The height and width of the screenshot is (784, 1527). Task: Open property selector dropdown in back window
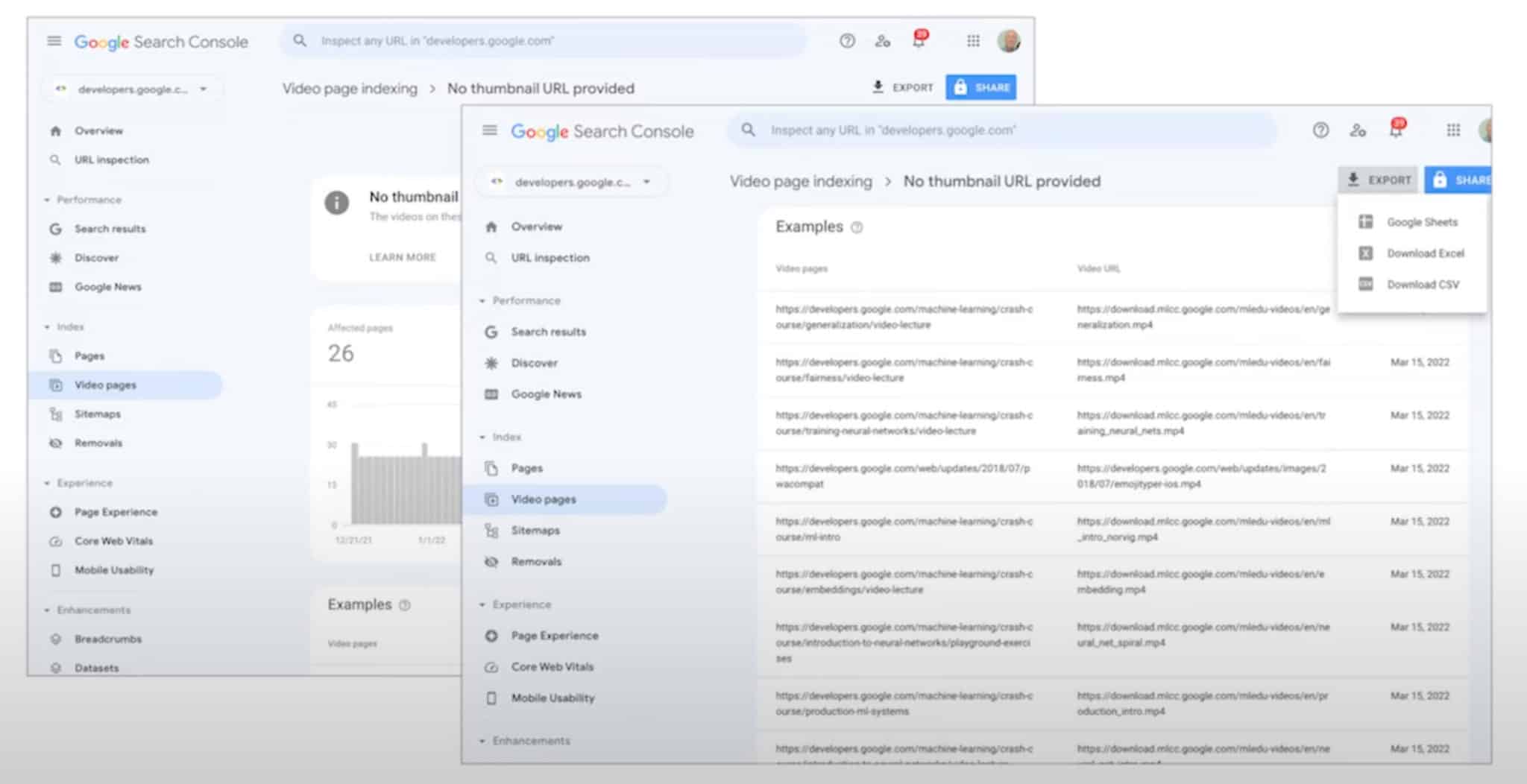132,89
